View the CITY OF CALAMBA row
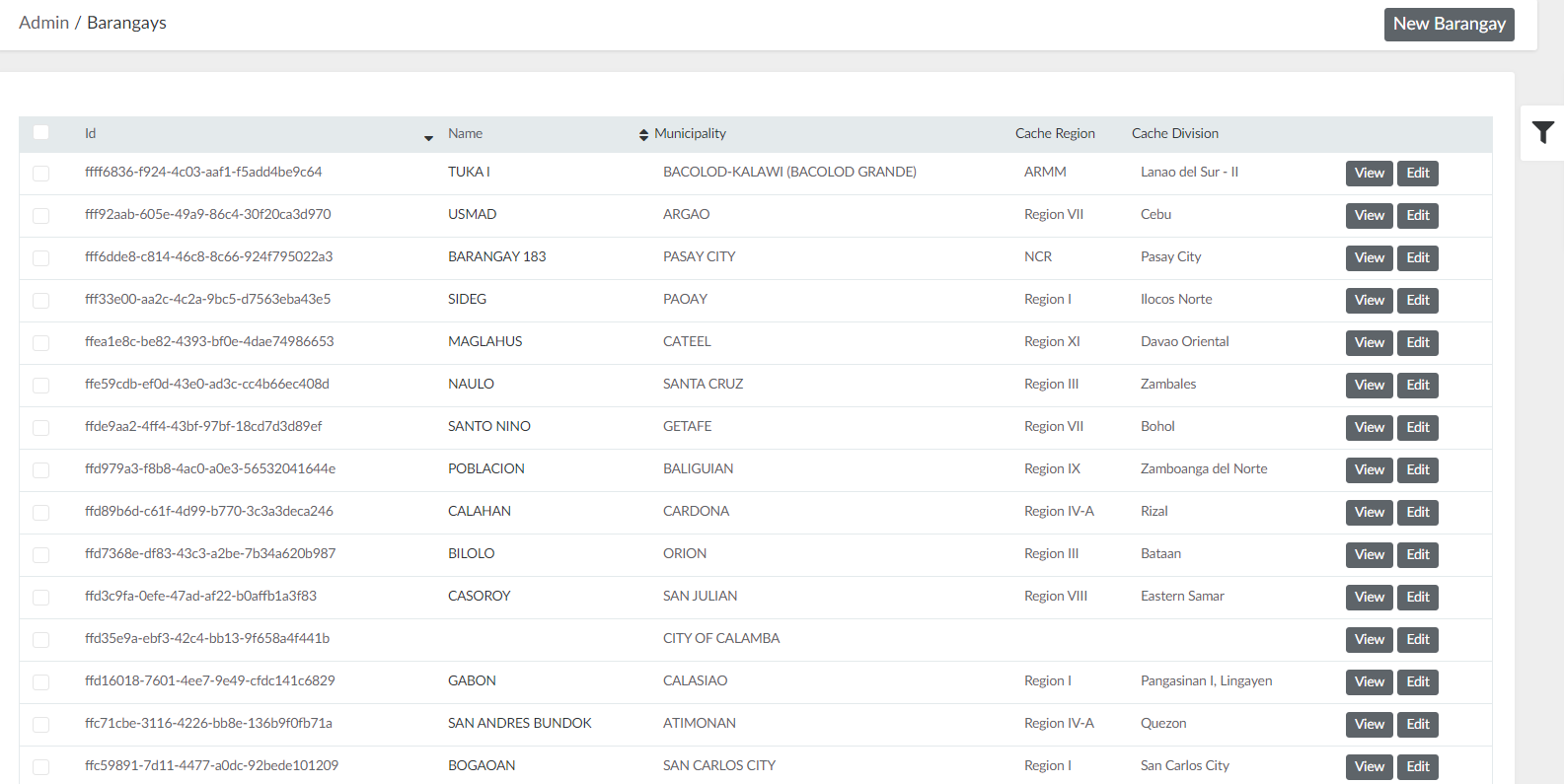Screen dimensions: 1564x784 (x=1369, y=640)
